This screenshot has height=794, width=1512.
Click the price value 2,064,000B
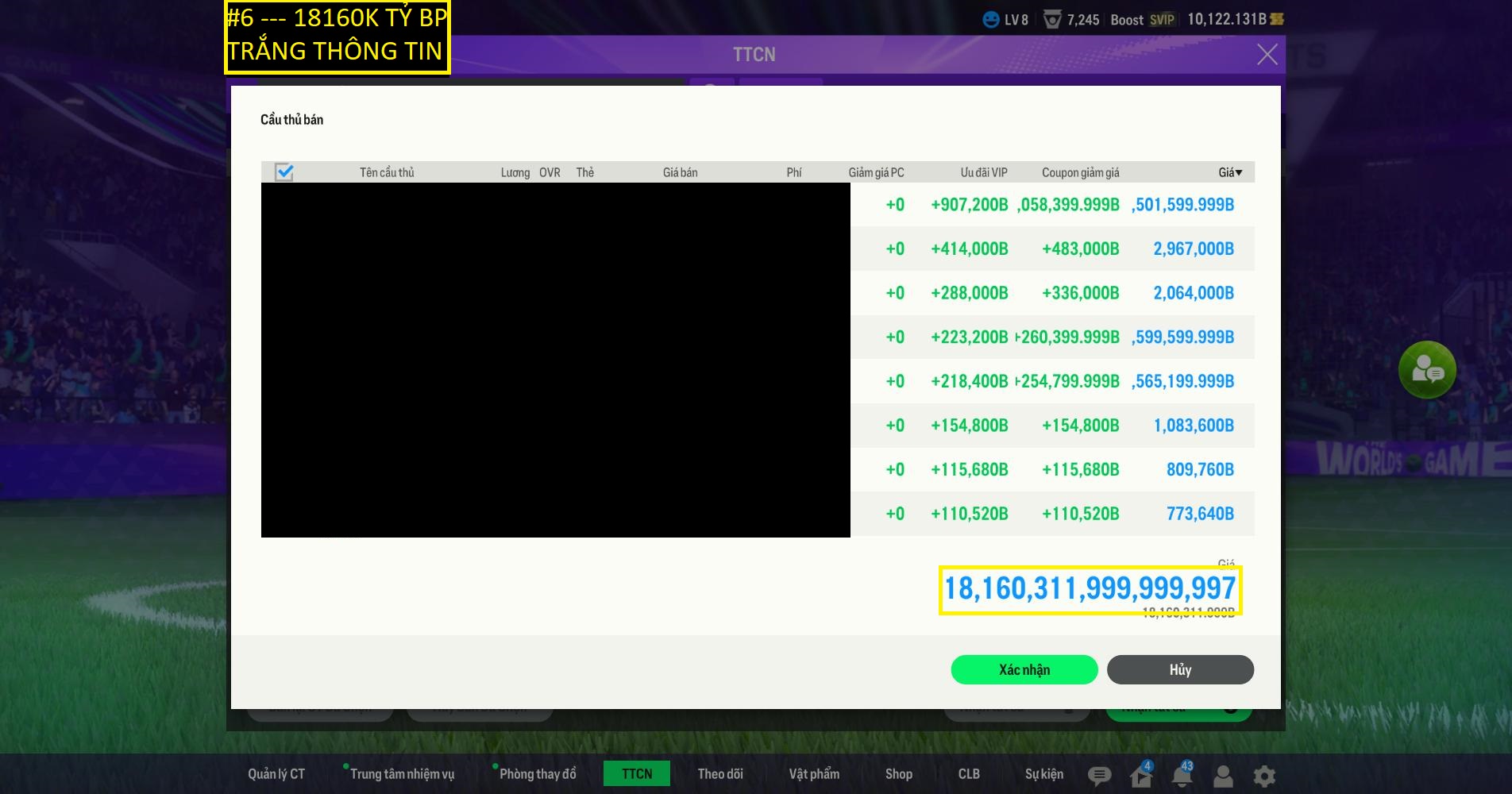coord(1194,293)
